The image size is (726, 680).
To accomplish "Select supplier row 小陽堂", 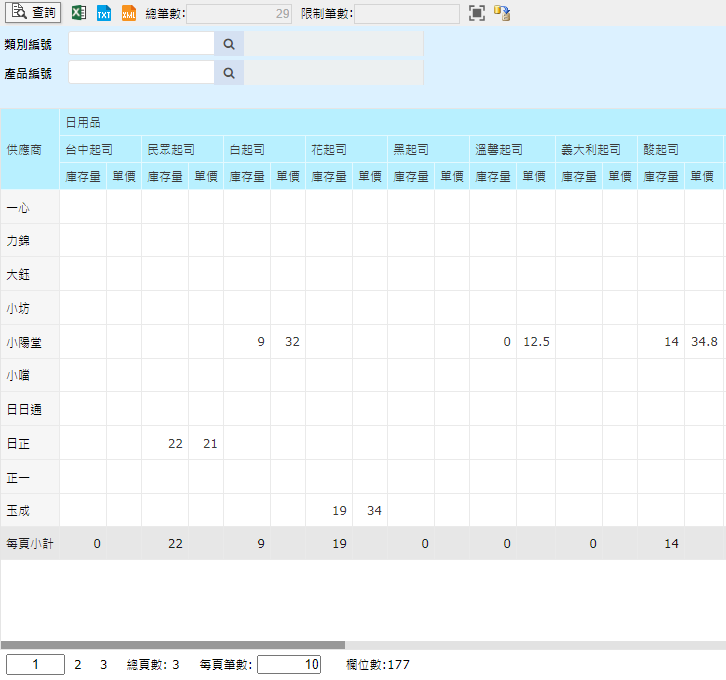I will pos(30,342).
